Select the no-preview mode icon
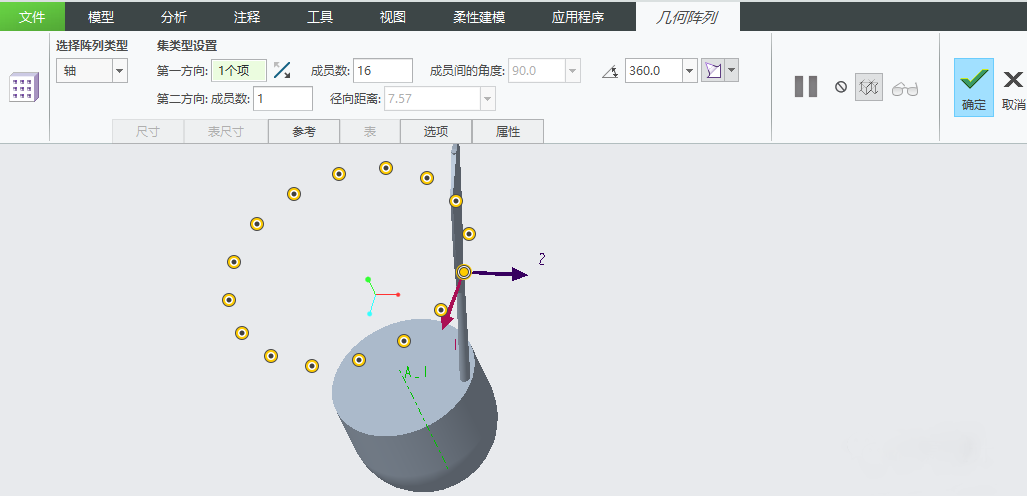The height and width of the screenshot is (496, 1027). tap(841, 87)
